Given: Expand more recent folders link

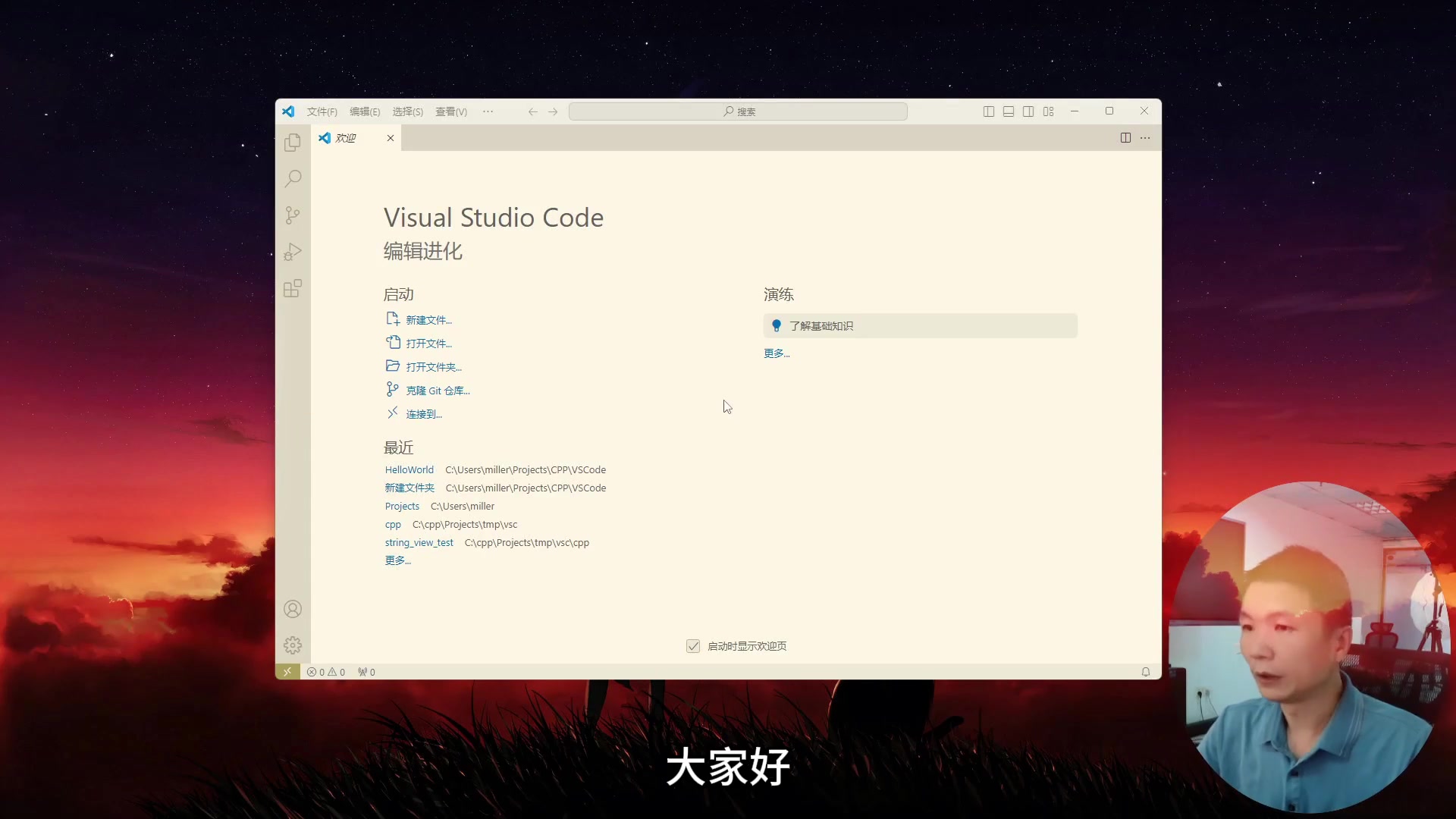Looking at the screenshot, I should (x=397, y=560).
